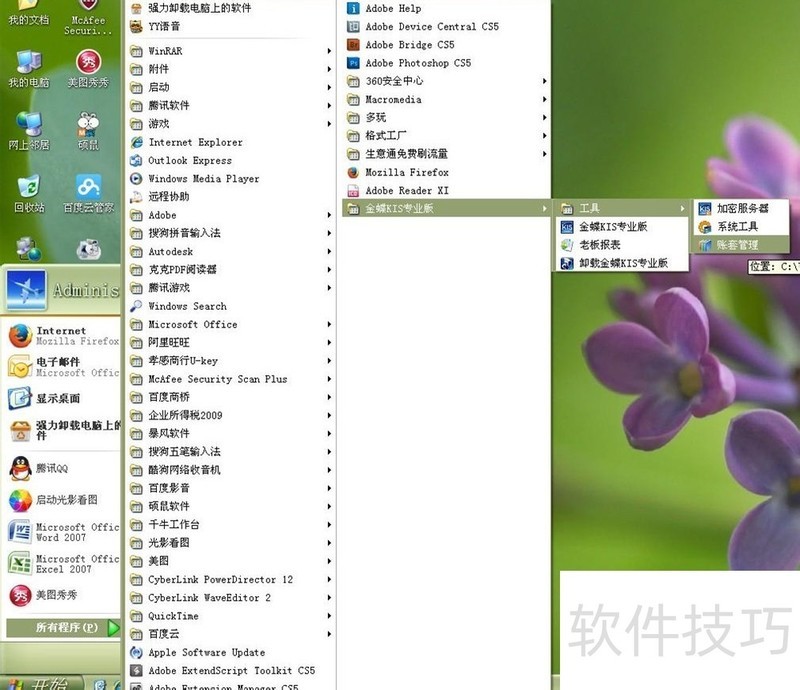Click 显示桌面 in the Start menu
Image resolution: width=800 pixels, height=690 pixels.
click(x=56, y=398)
